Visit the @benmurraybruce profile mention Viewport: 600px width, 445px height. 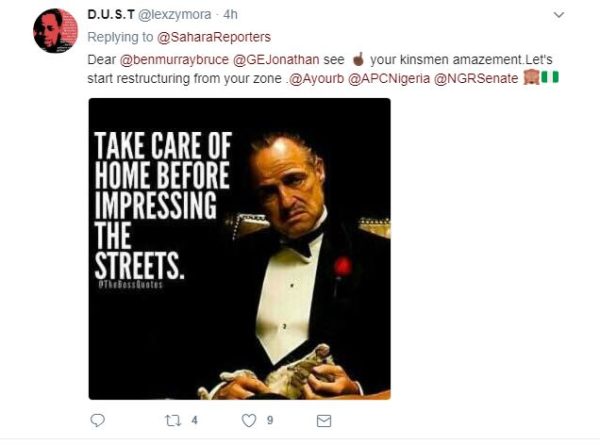click(x=174, y=60)
